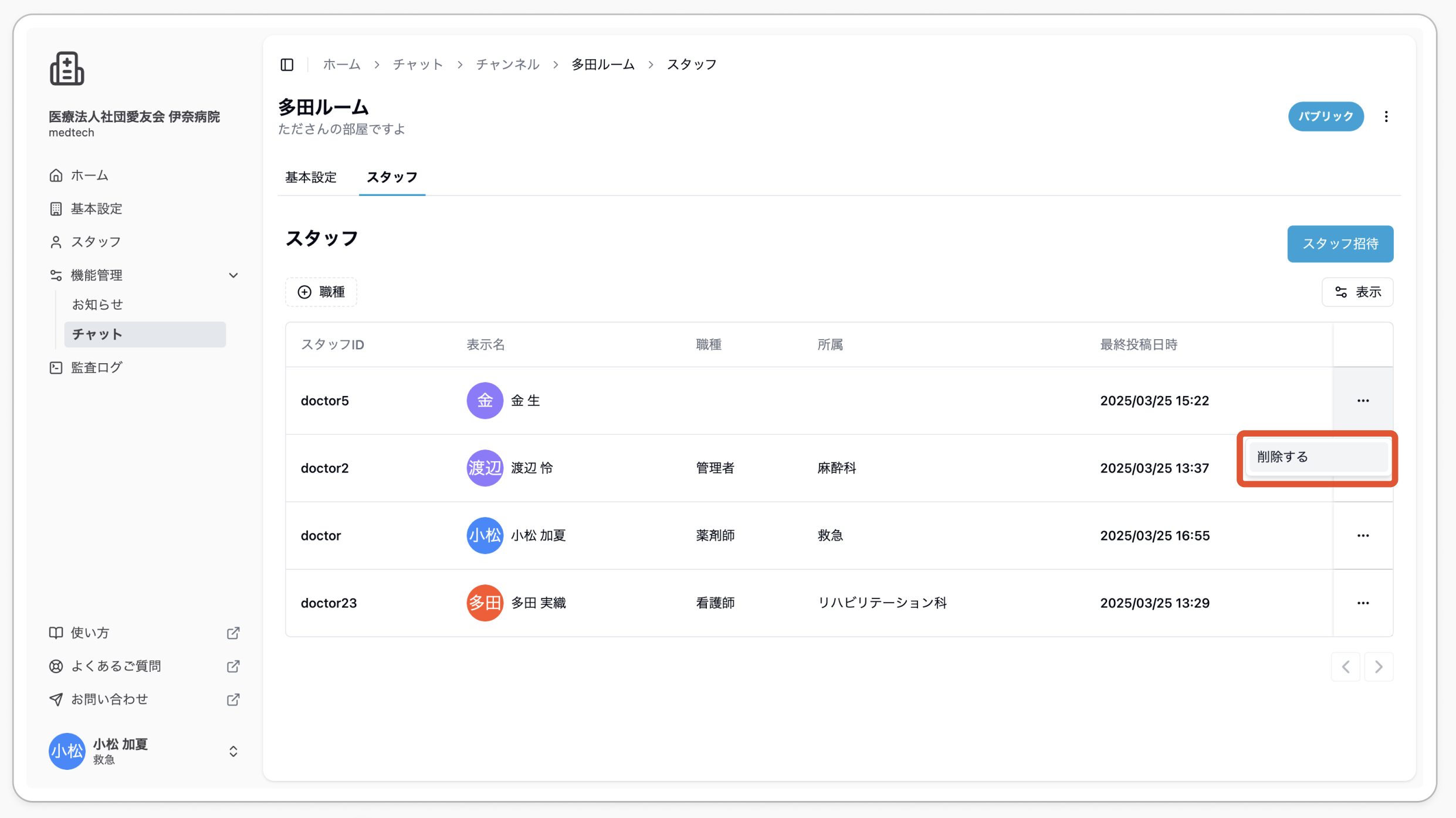Open the more menu for doctor23 row
This screenshot has width=1456, height=818.
pos(1363,603)
